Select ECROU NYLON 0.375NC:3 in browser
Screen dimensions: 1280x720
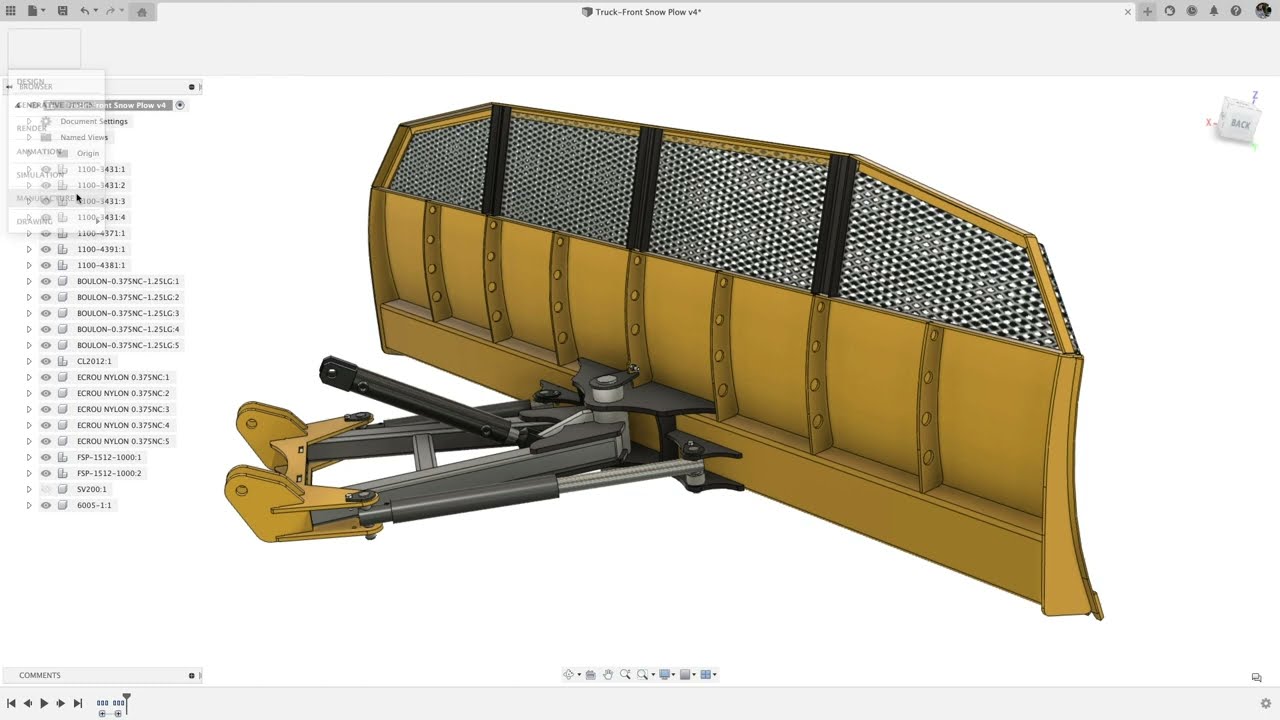[123, 409]
